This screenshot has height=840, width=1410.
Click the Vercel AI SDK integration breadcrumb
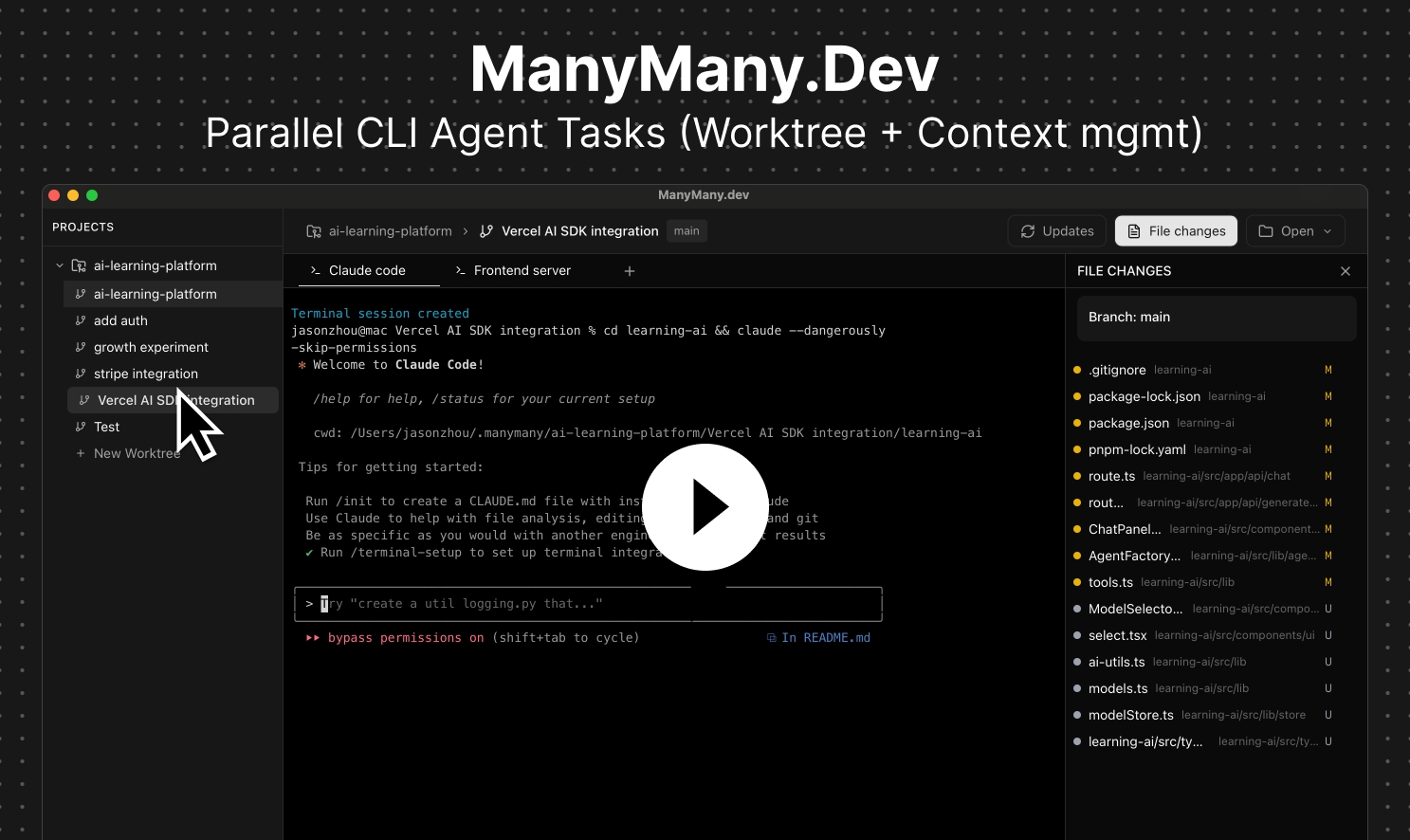[579, 231]
